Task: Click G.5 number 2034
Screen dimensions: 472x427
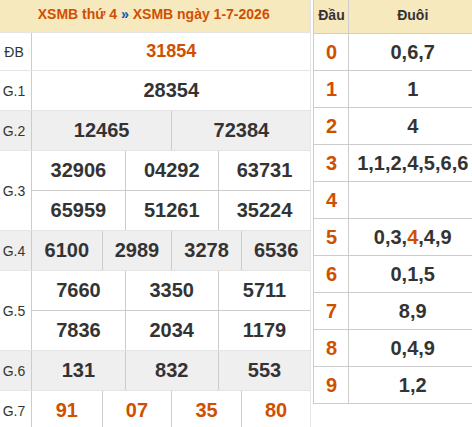Action: click(x=172, y=330)
